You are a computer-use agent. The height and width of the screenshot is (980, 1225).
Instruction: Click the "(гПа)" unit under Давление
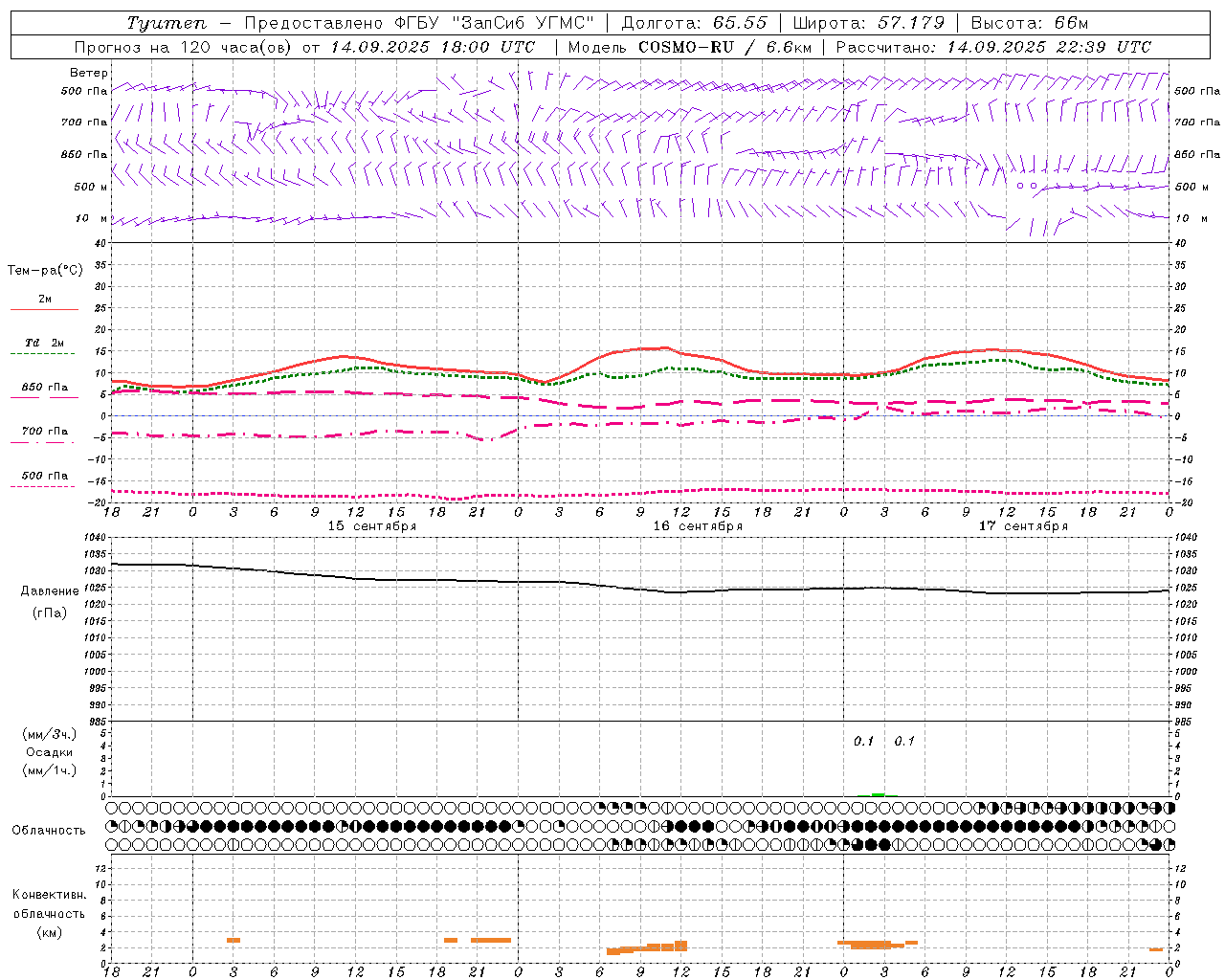(50, 612)
